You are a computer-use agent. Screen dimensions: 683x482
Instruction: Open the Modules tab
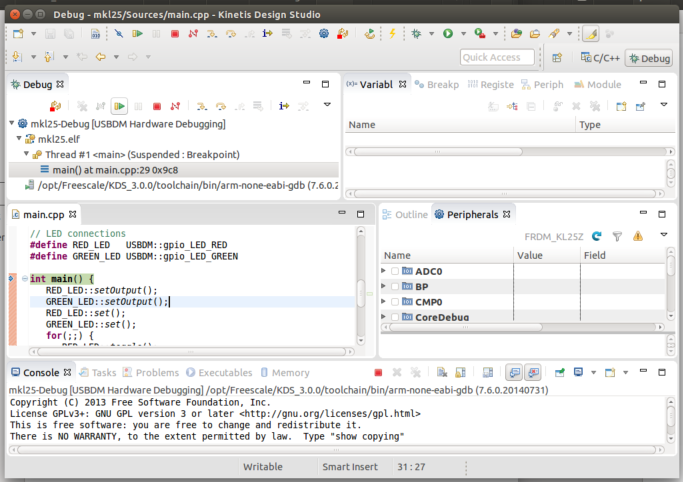click(x=598, y=84)
